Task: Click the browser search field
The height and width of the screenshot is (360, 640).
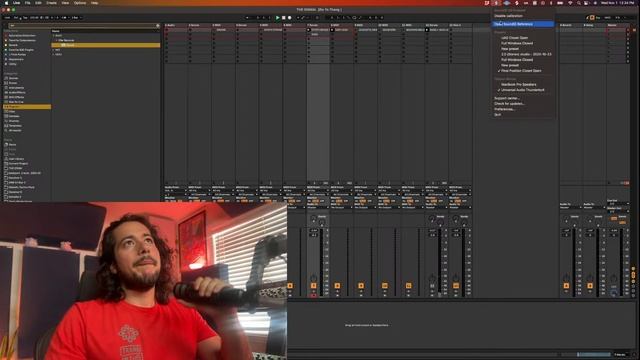Action: pos(84,26)
